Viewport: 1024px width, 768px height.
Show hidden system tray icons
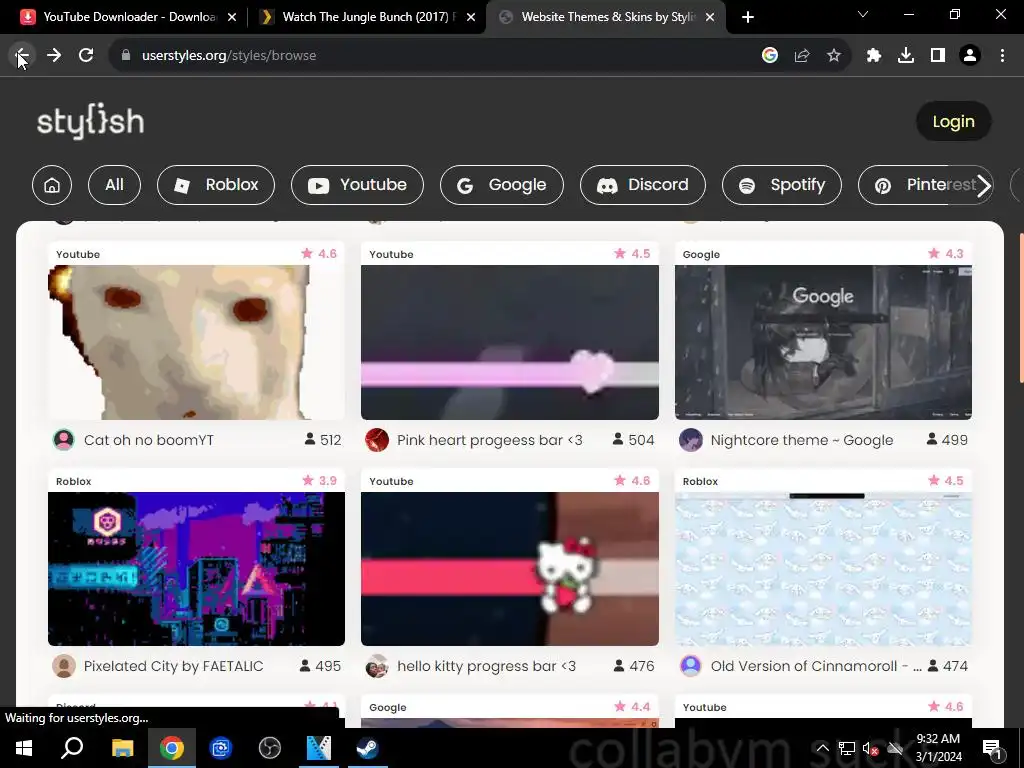tap(823, 748)
